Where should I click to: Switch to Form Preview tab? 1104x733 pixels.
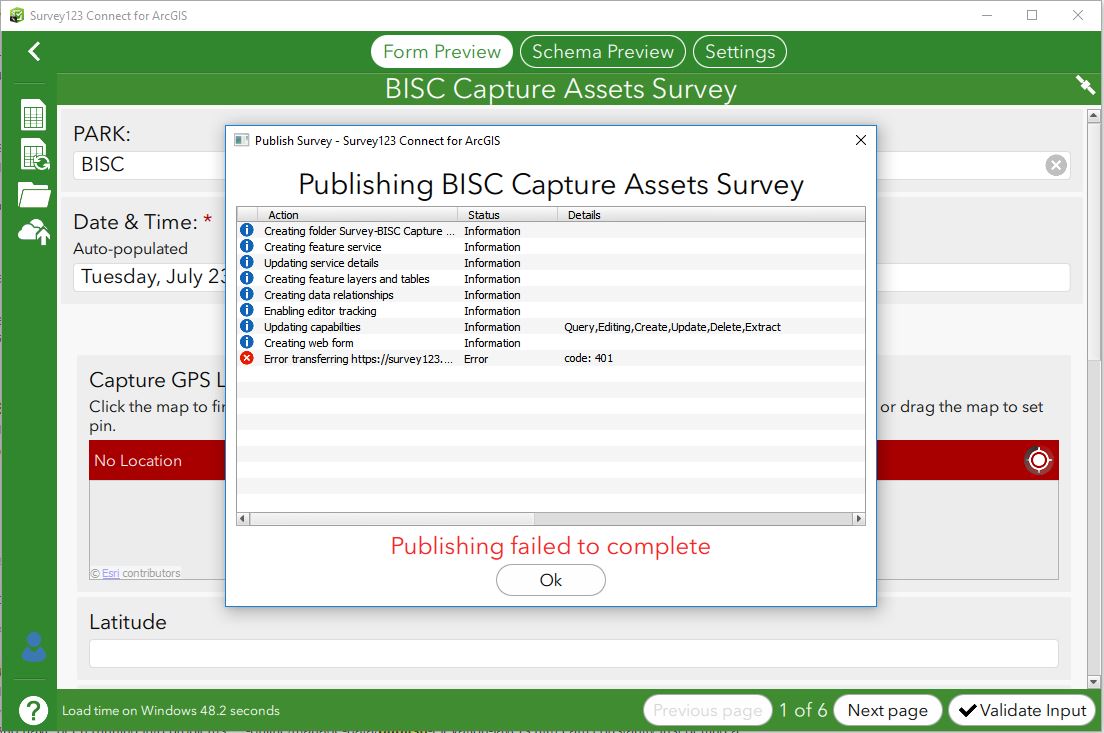(x=441, y=51)
